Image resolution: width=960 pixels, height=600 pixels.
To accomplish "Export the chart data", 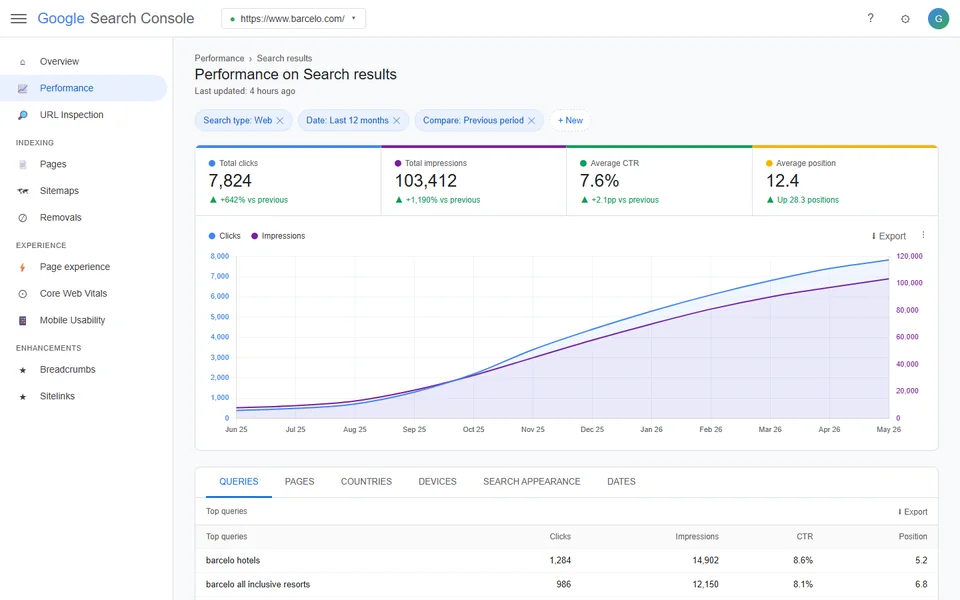I will click(x=888, y=236).
